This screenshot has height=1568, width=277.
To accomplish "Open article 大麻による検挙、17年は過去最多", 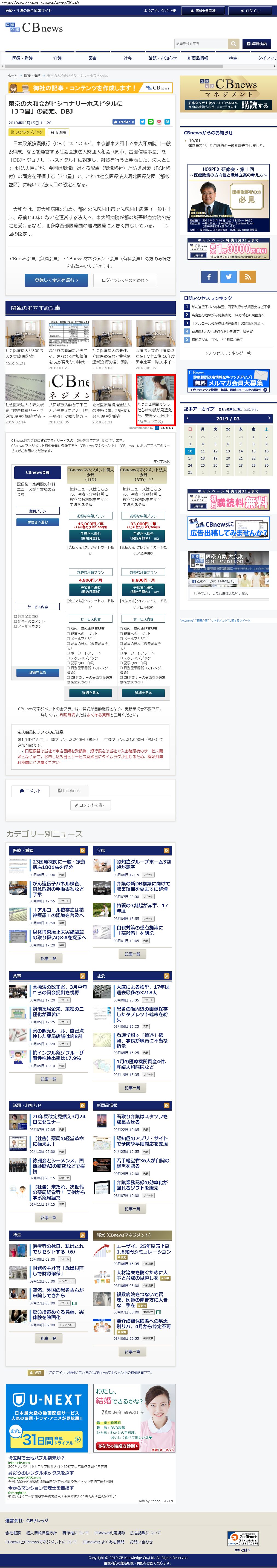I will [x=143, y=990].
